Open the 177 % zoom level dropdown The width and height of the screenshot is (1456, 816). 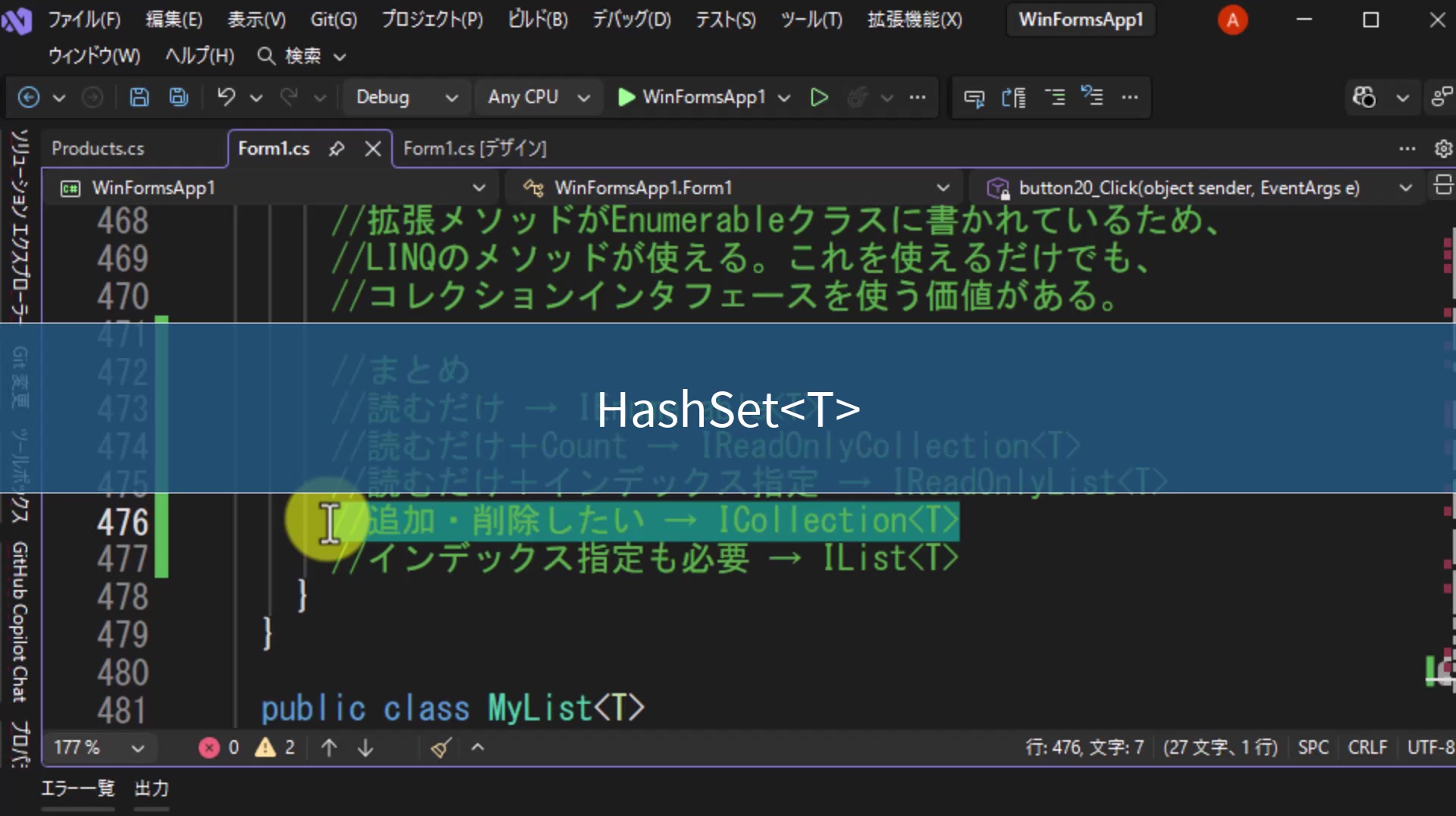[x=99, y=748]
